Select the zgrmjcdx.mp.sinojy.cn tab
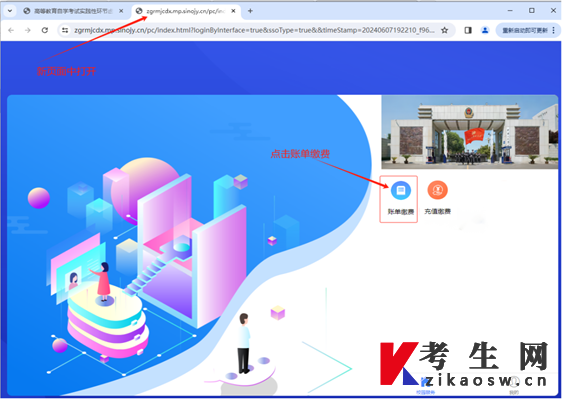 pos(186,11)
